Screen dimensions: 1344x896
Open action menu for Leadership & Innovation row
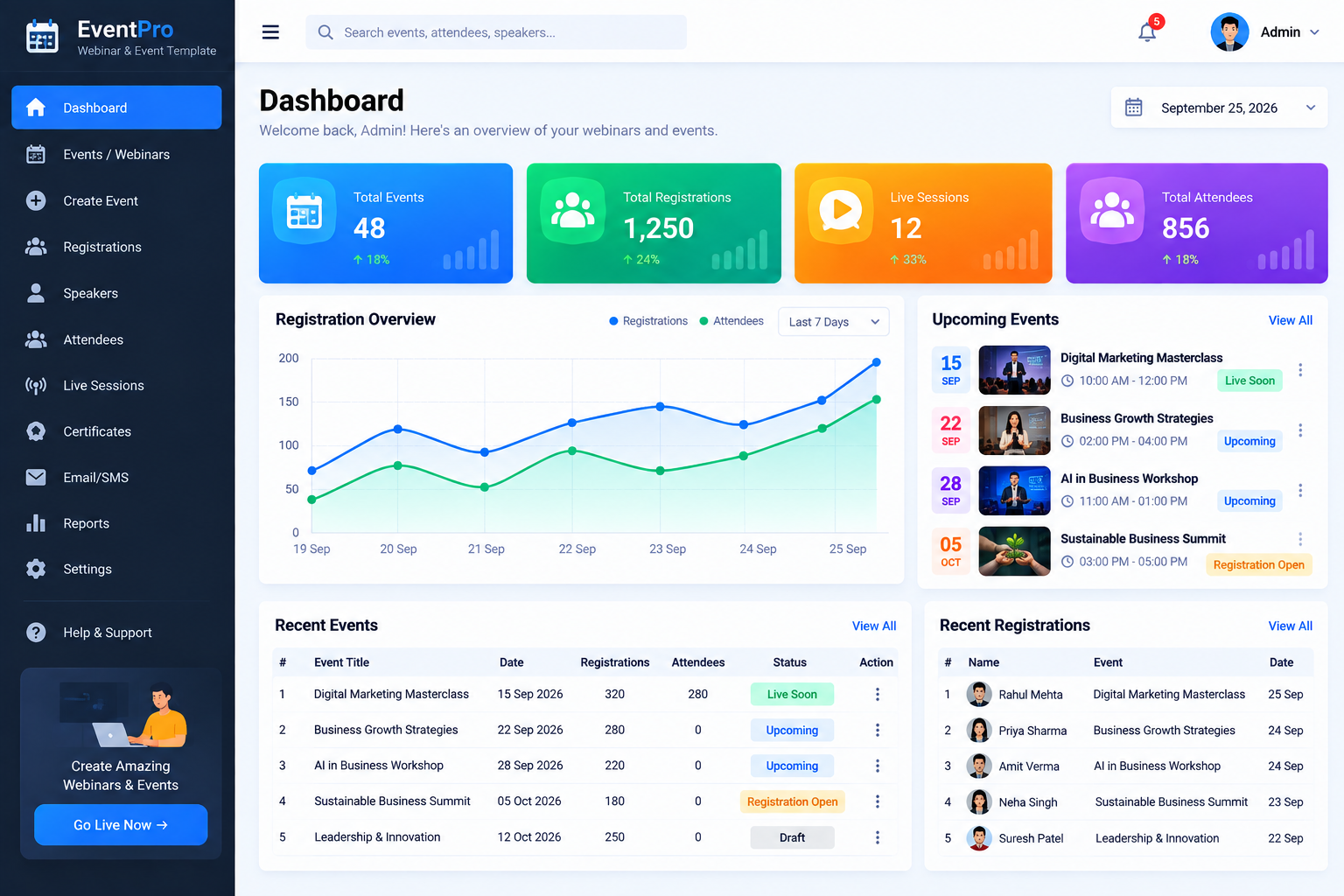[x=878, y=837]
